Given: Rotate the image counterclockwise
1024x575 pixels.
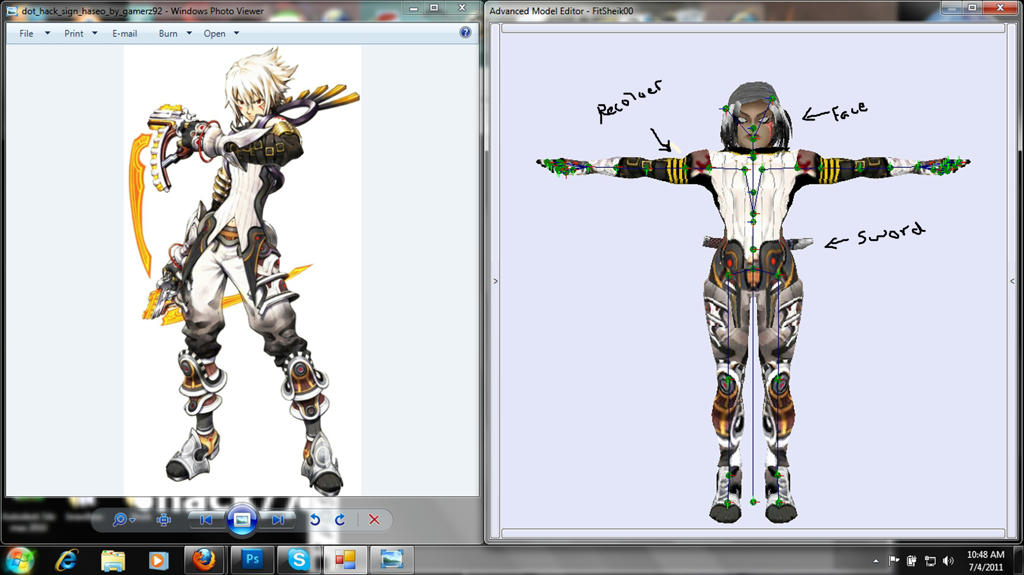Looking at the screenshot, I should point(315,520).
